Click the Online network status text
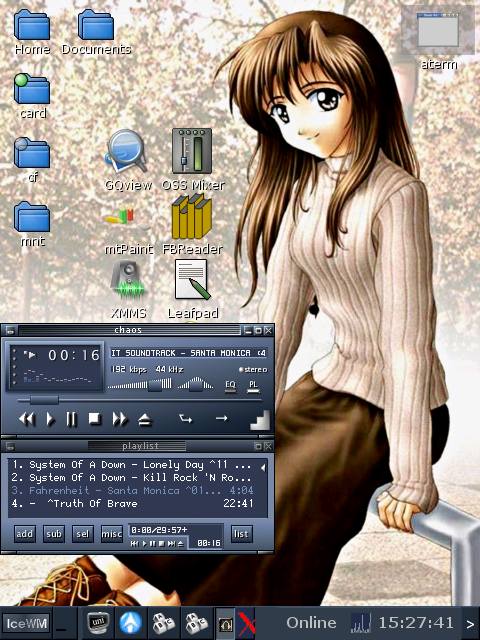Viewport: 480px width, 640px height. point(311,623)
